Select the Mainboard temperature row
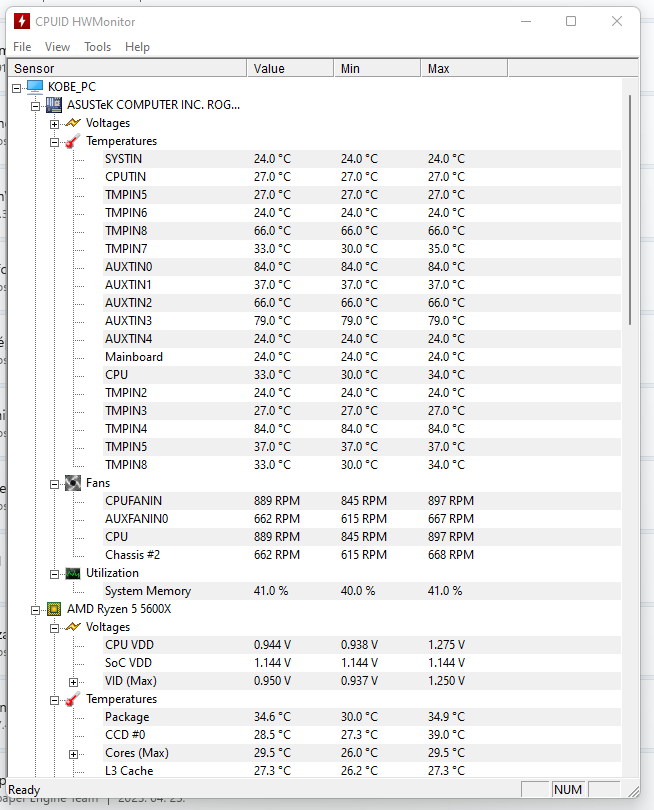The height and width of the screenshot is (810, 654). (x=362, y=357)
